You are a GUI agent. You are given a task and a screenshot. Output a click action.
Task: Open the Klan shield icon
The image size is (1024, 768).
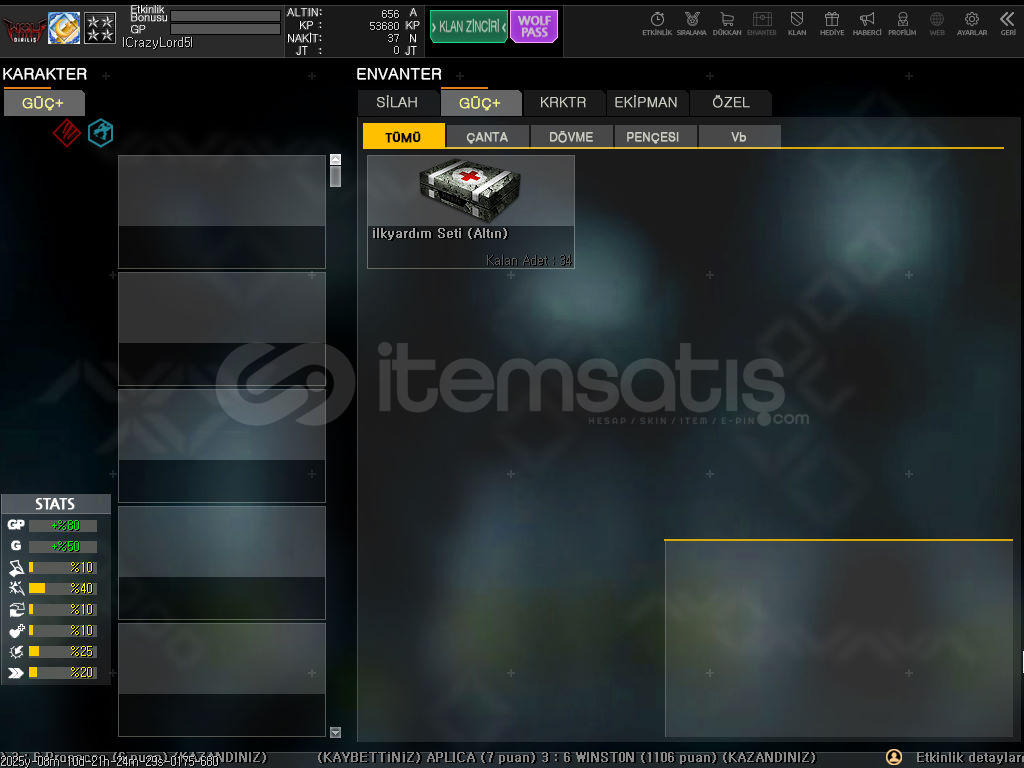point(797,22)
